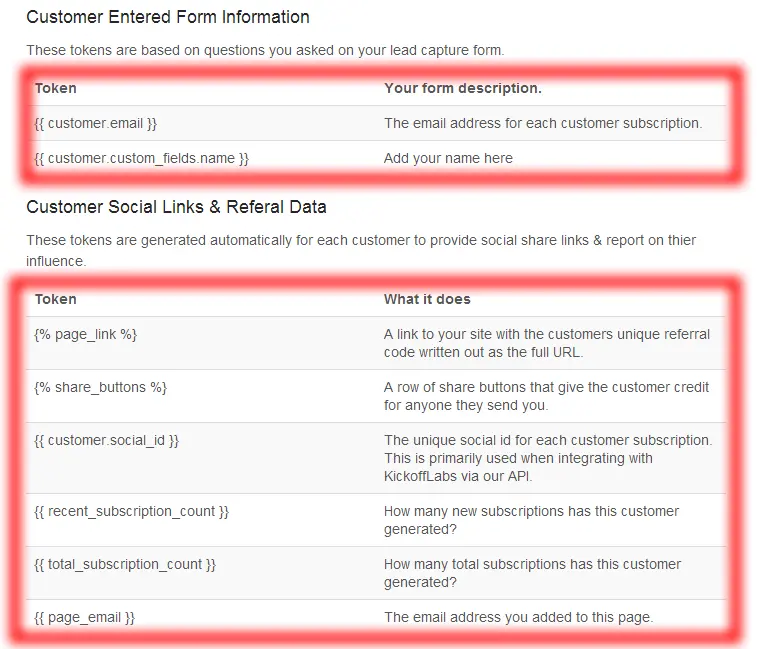The width and height of the screenshot is (757, 649).
Task: Select the {% share_buttons %} token
Action: click(101, 387)
